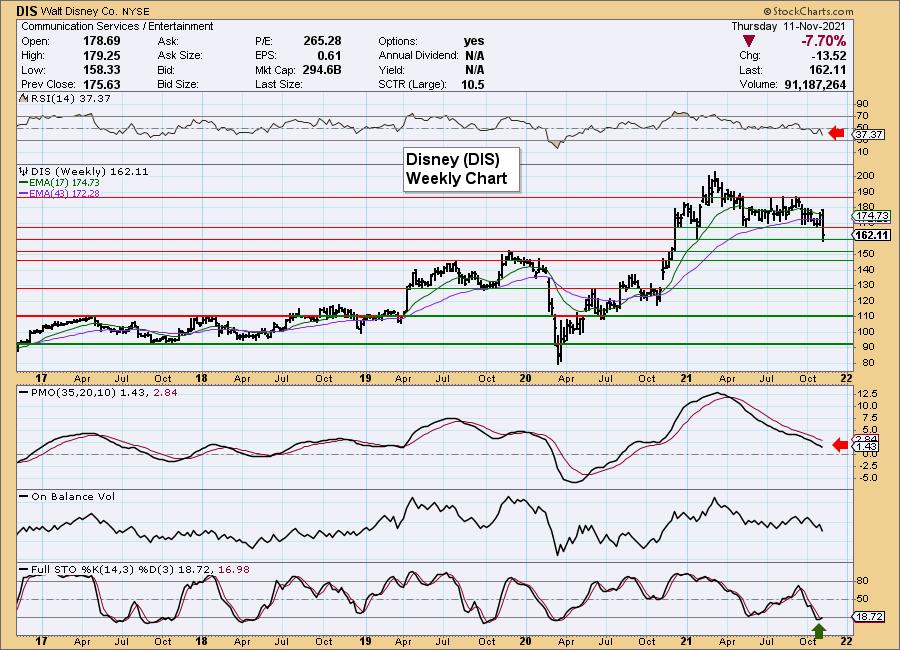Click the 2.84 value tag on PMO axis
This screenshot has width=900, height=650.
click(868, 439)
